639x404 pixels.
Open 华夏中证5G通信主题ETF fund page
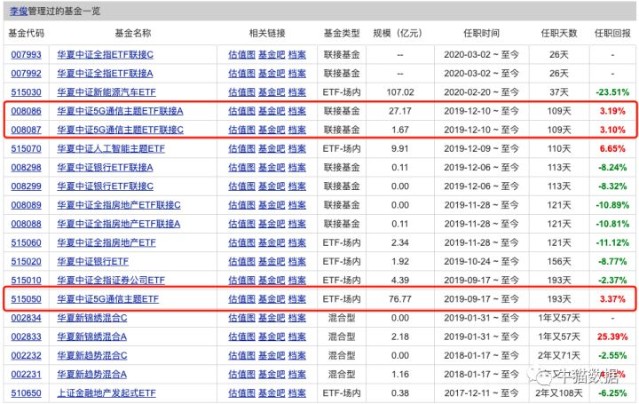(x=108, y=299)
